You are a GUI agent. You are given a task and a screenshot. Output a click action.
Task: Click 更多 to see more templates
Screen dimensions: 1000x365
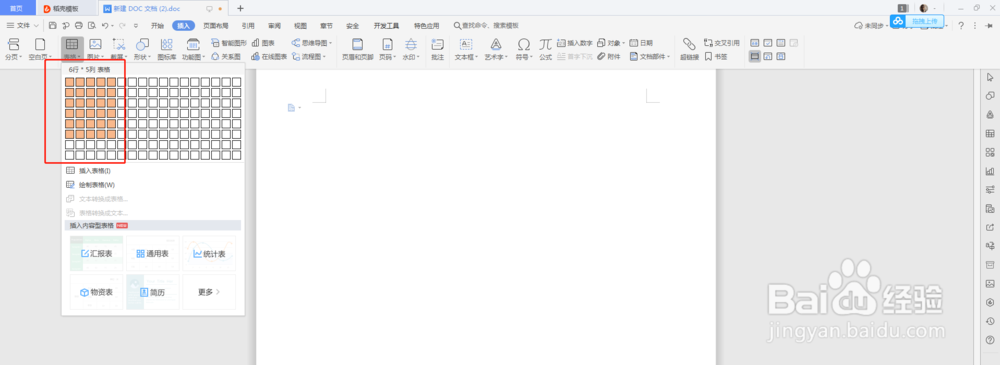click(x=209, y=292)
